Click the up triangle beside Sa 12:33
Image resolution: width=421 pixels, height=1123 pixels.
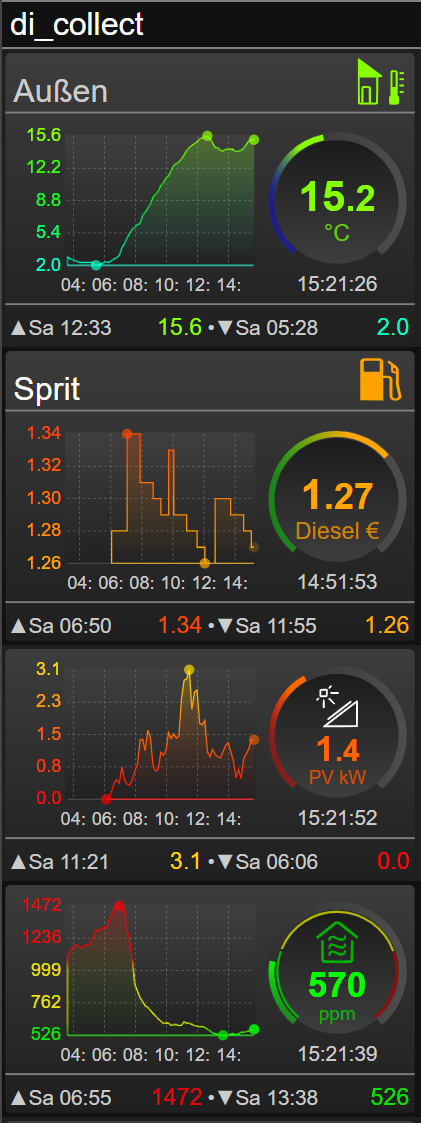[x=19, y=329]
